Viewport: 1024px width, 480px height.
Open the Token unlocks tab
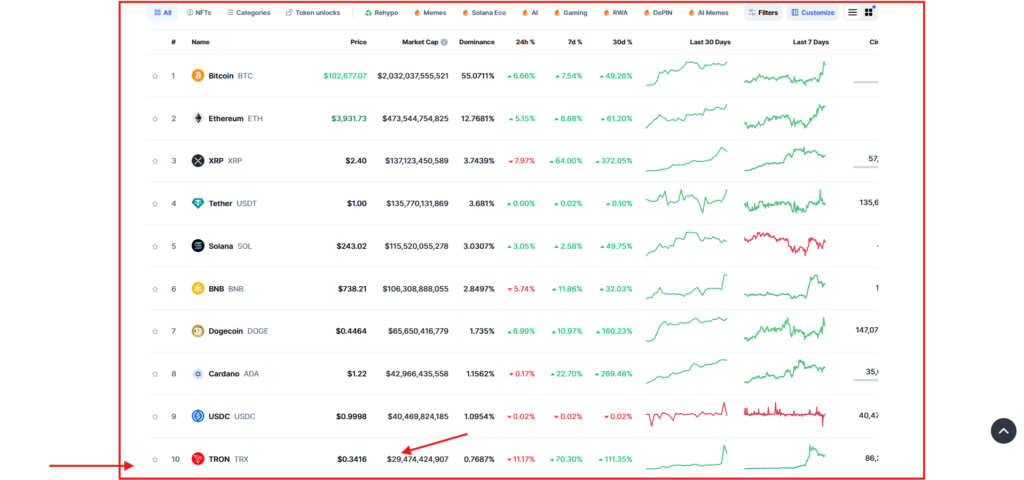click(x=313, y=12)
